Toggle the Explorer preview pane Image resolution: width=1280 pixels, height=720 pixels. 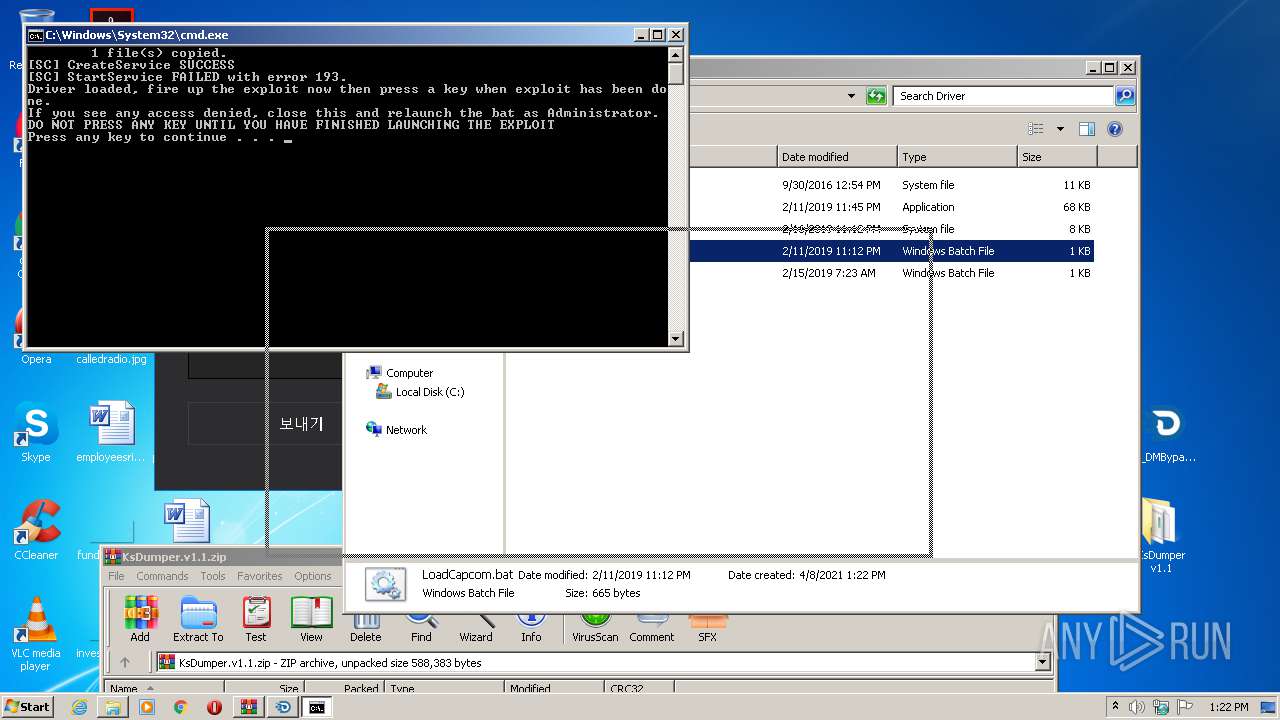tap(1087, 129)
